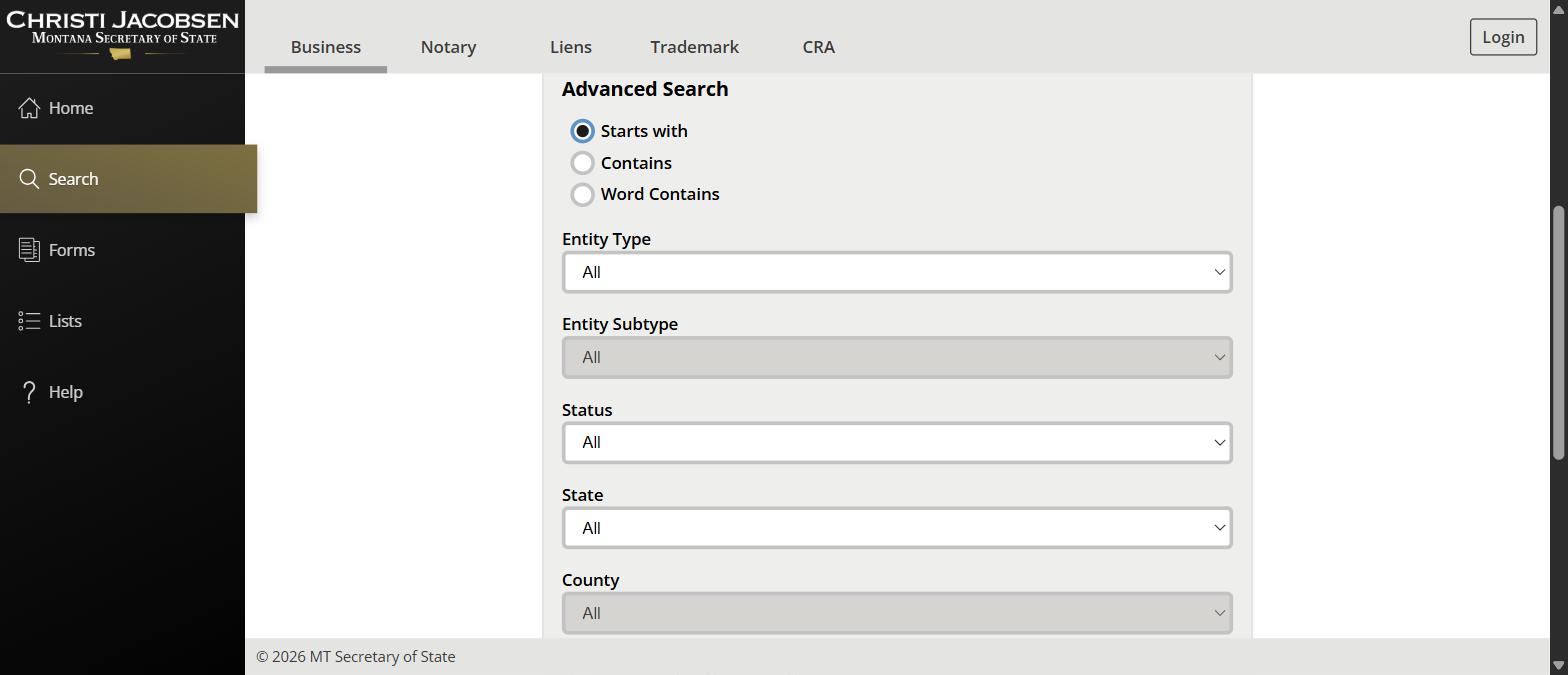1568x675 pixels.
Task: Open Lists in the sidebar
Action: 122,321
